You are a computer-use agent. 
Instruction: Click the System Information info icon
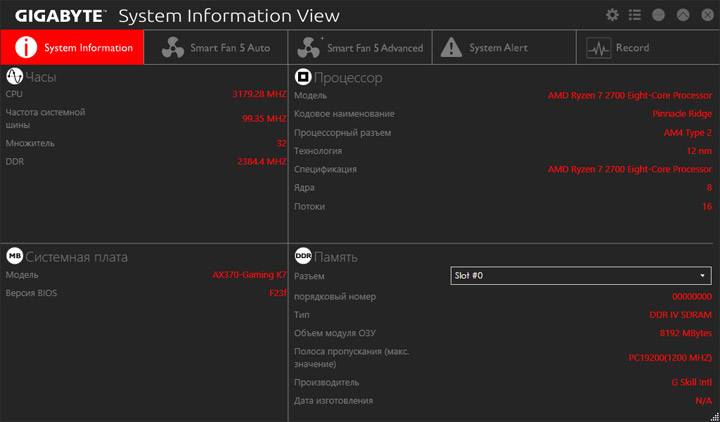pyautogui.click(x=25, y=48)
